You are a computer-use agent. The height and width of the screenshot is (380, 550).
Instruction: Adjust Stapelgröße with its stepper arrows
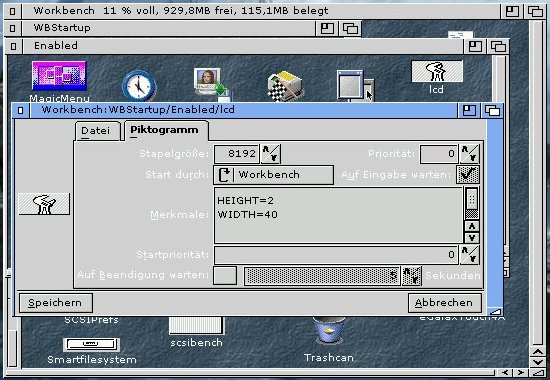(x=271, y=154)
